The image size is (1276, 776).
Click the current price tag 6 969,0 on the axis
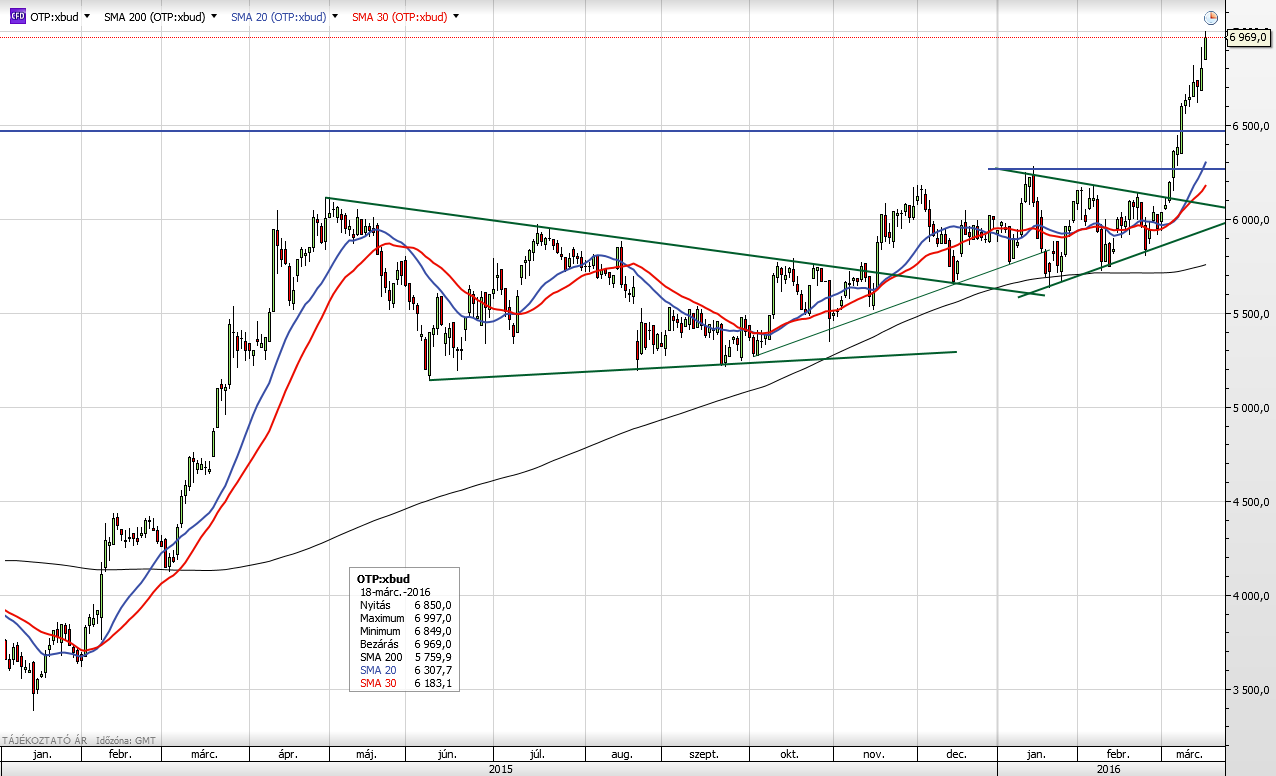pyautogui.click(x=1248, y=36)
